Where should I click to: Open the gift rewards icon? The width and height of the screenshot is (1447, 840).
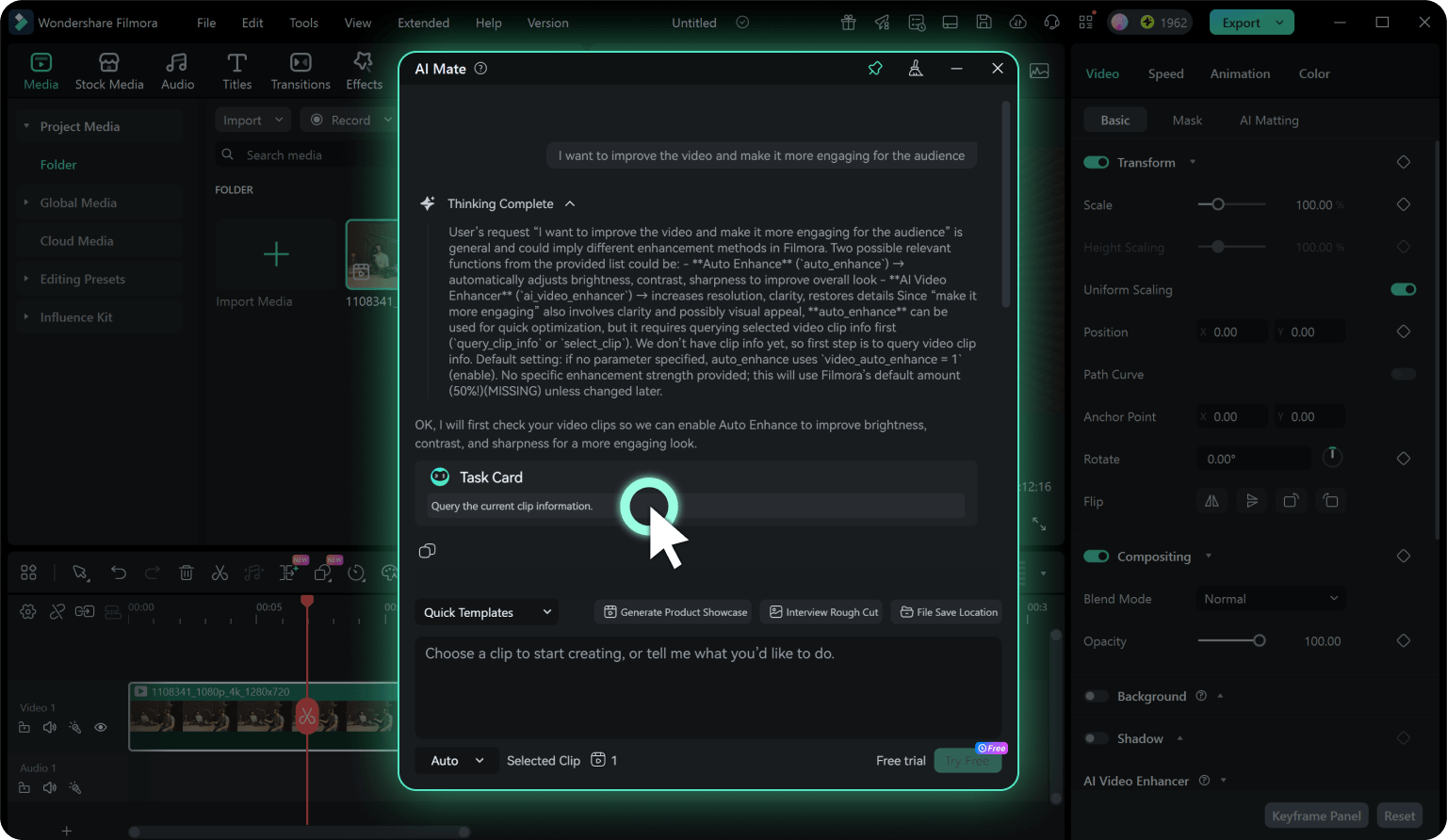(x=848, y=23)
